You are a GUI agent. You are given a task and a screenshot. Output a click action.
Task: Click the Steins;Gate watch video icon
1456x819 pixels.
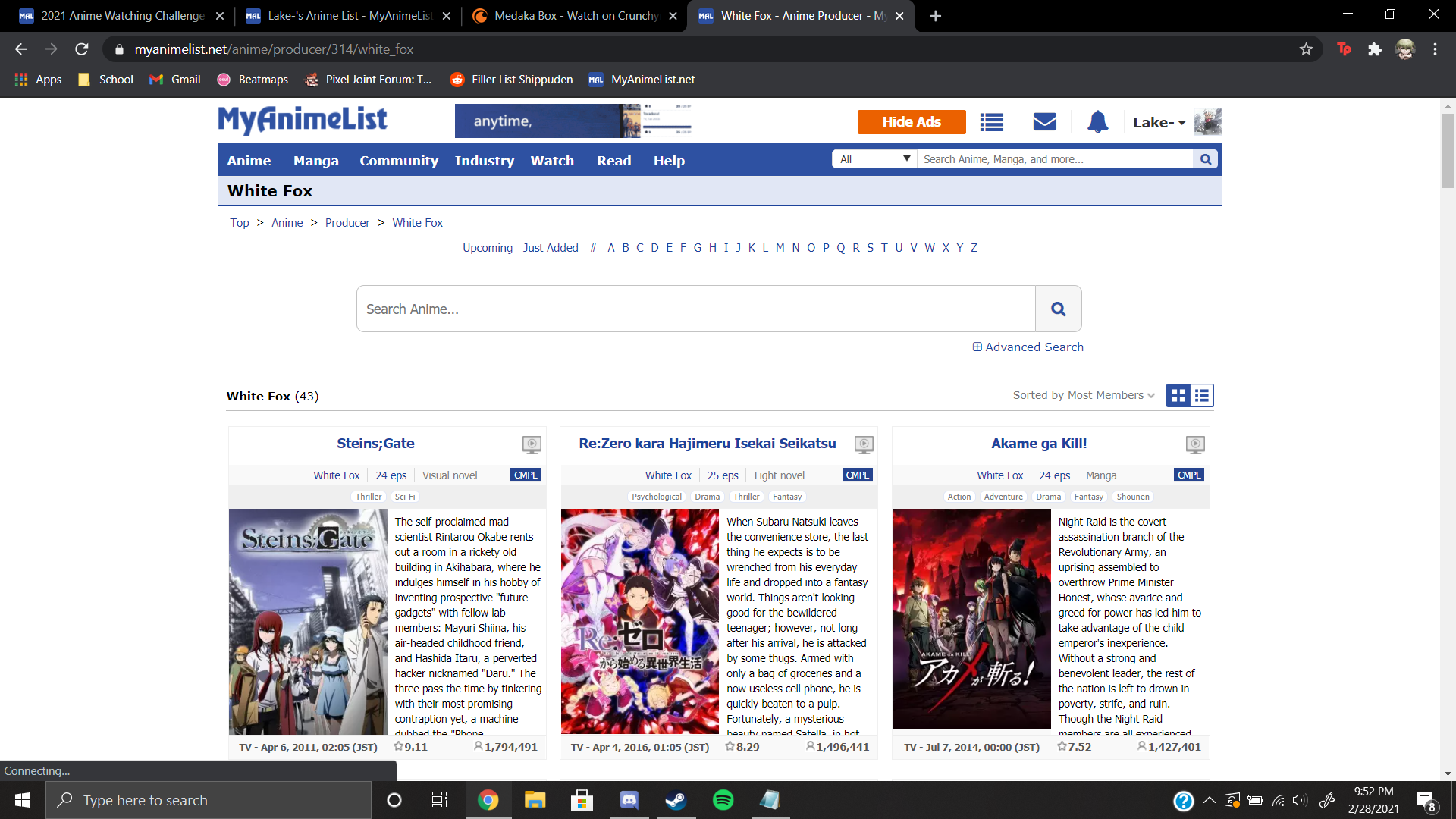(x=532, y=444)
